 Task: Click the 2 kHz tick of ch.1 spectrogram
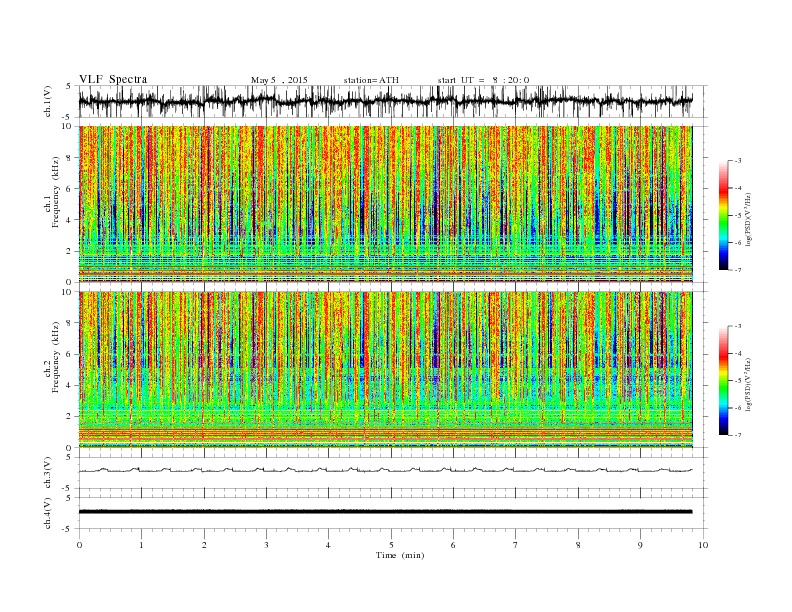coord(70,251)
